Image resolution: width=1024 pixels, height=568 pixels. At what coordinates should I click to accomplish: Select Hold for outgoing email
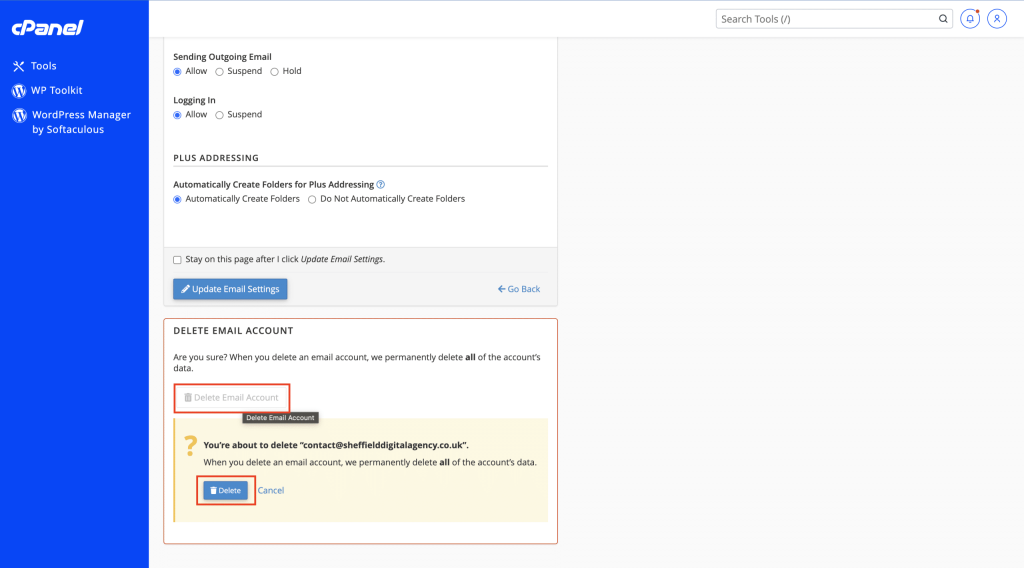click(274, 72)
